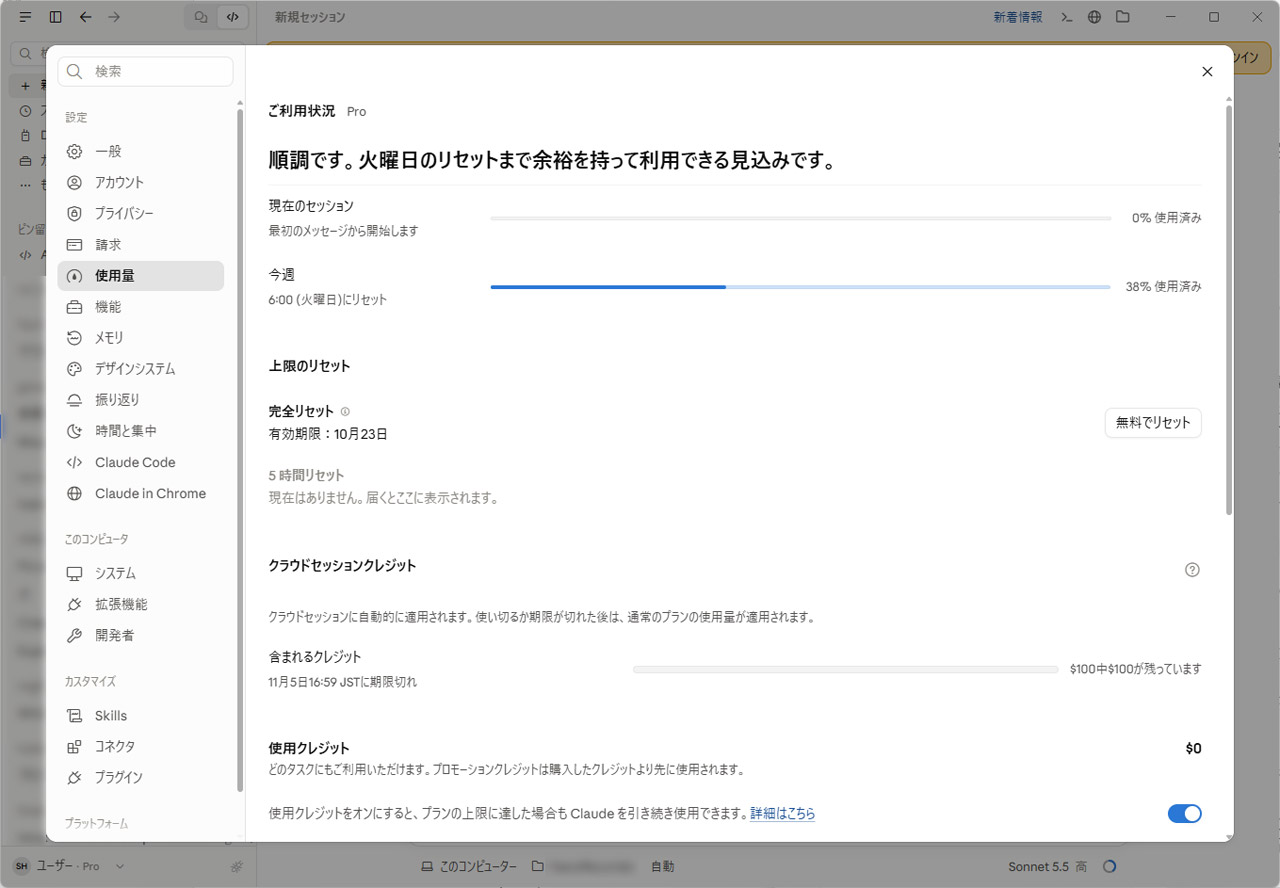Open the アカウント settings section
The width and height of the screenshot is (1280, 888).
141,183
